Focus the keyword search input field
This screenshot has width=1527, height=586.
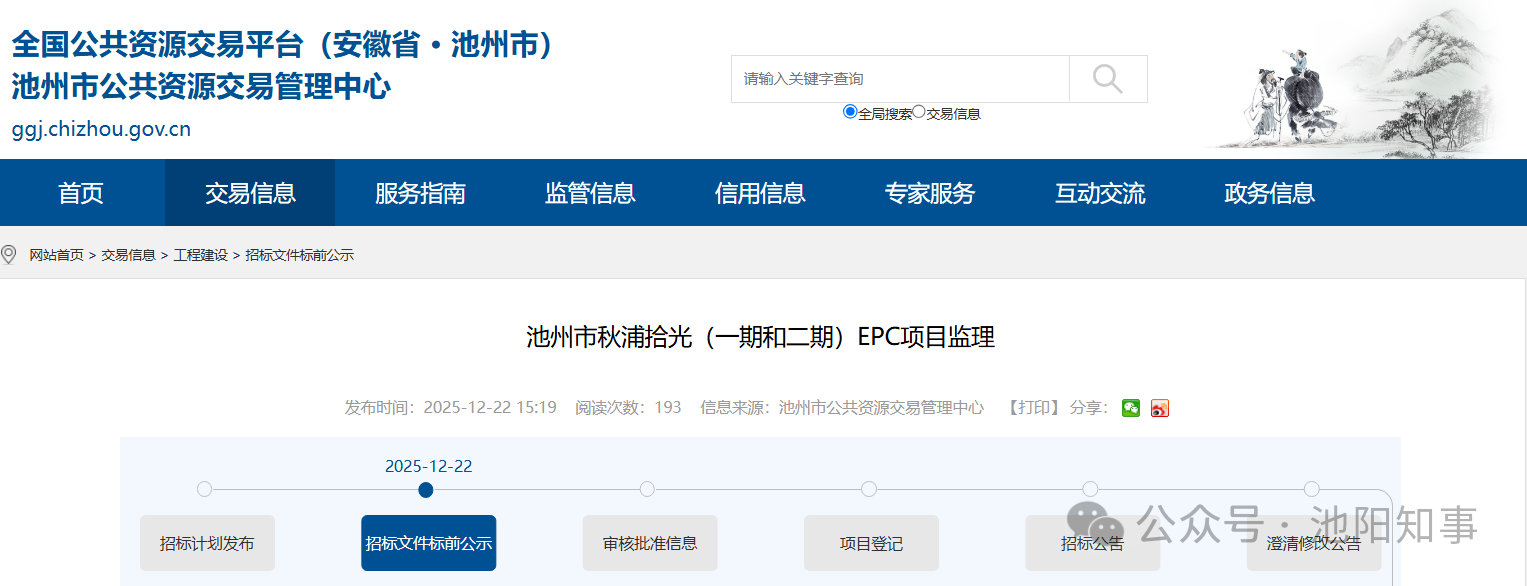tap(900, 79)
